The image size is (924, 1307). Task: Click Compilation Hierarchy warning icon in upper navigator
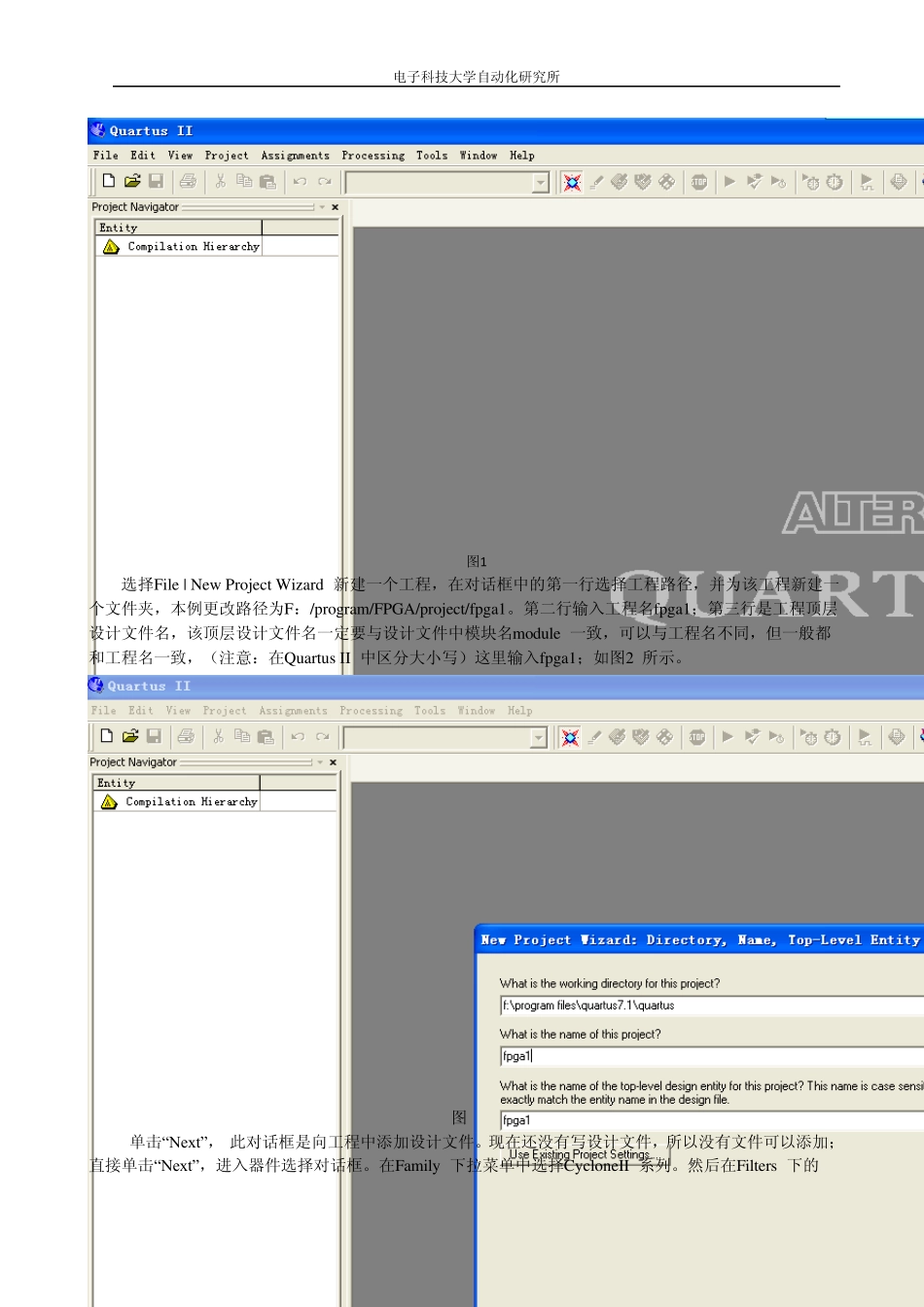coord(111,247)
